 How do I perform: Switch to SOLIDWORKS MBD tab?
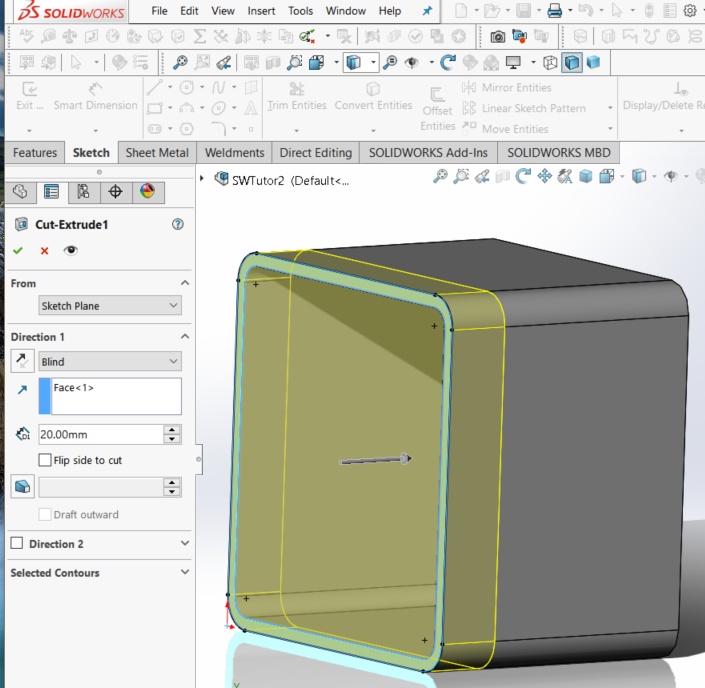point(559,152)
